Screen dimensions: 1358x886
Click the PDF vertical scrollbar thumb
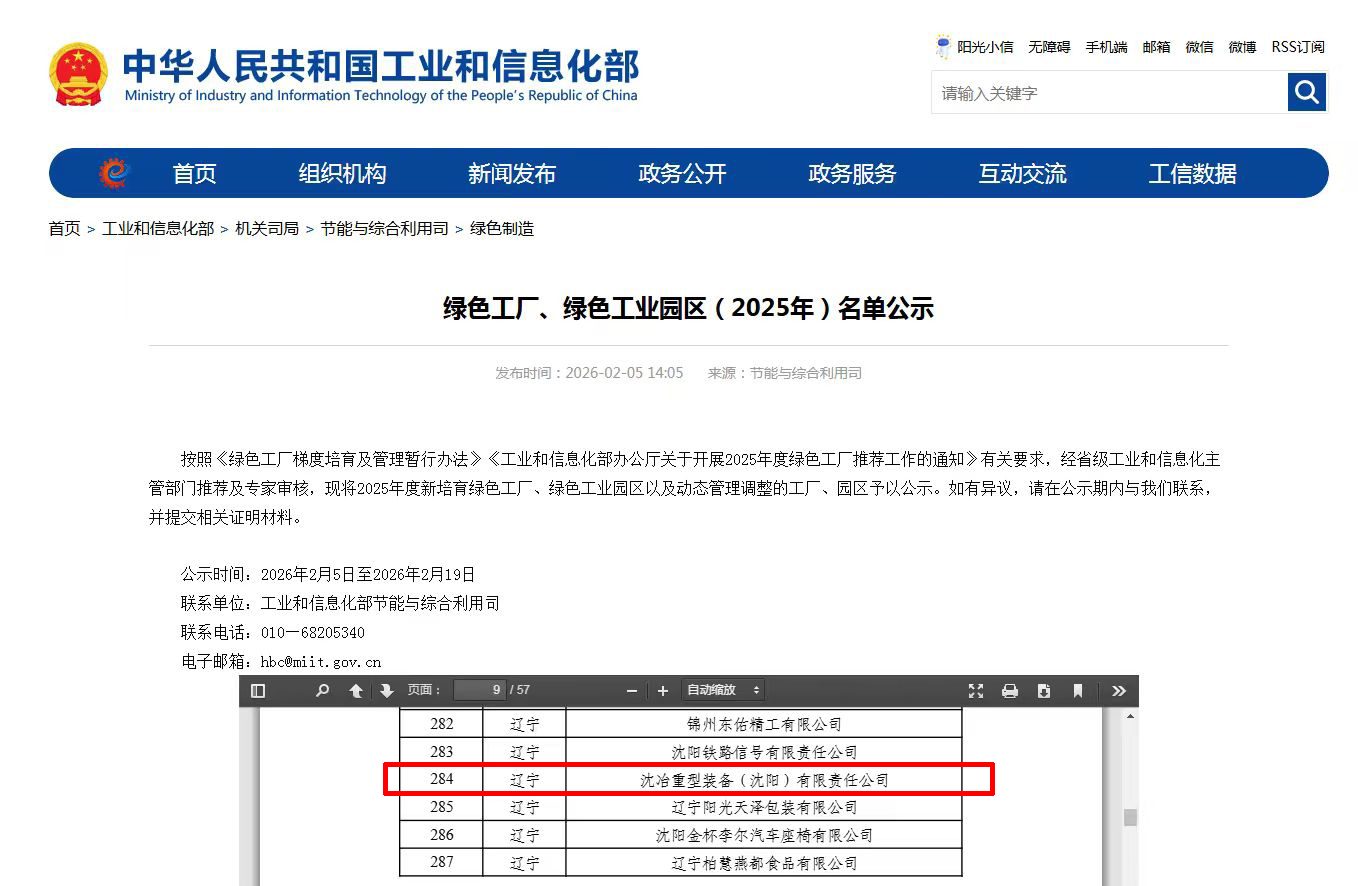pos(1130,817)
